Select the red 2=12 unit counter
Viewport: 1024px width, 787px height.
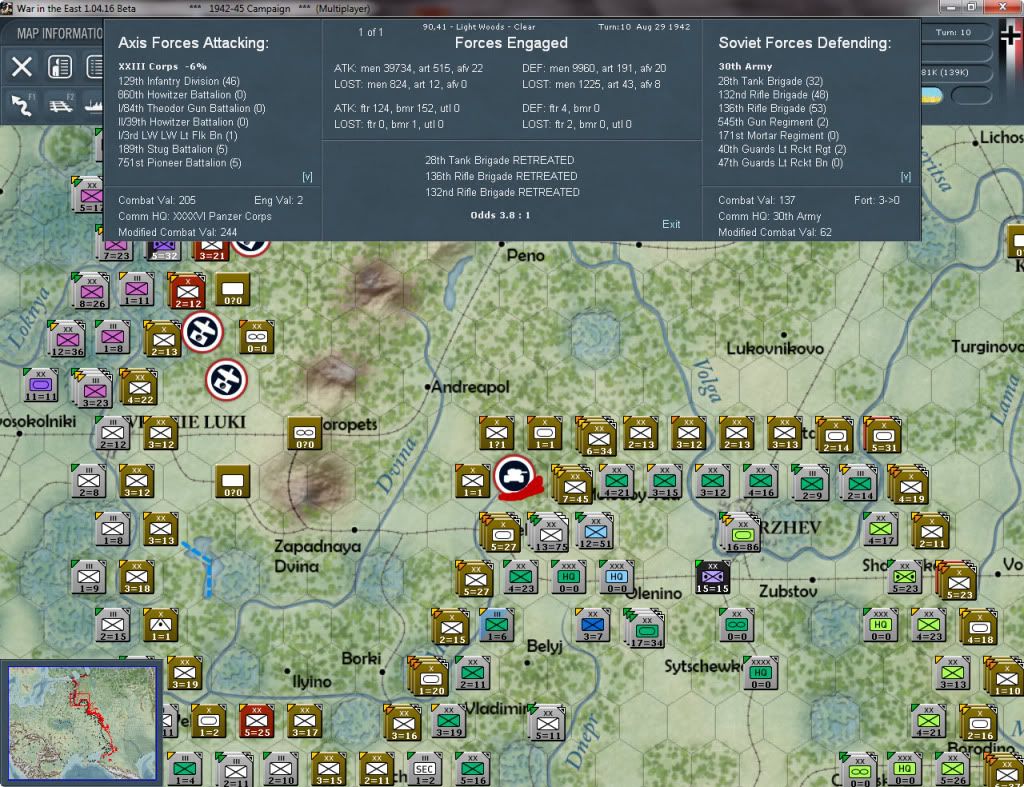click(x=187, y=291)
